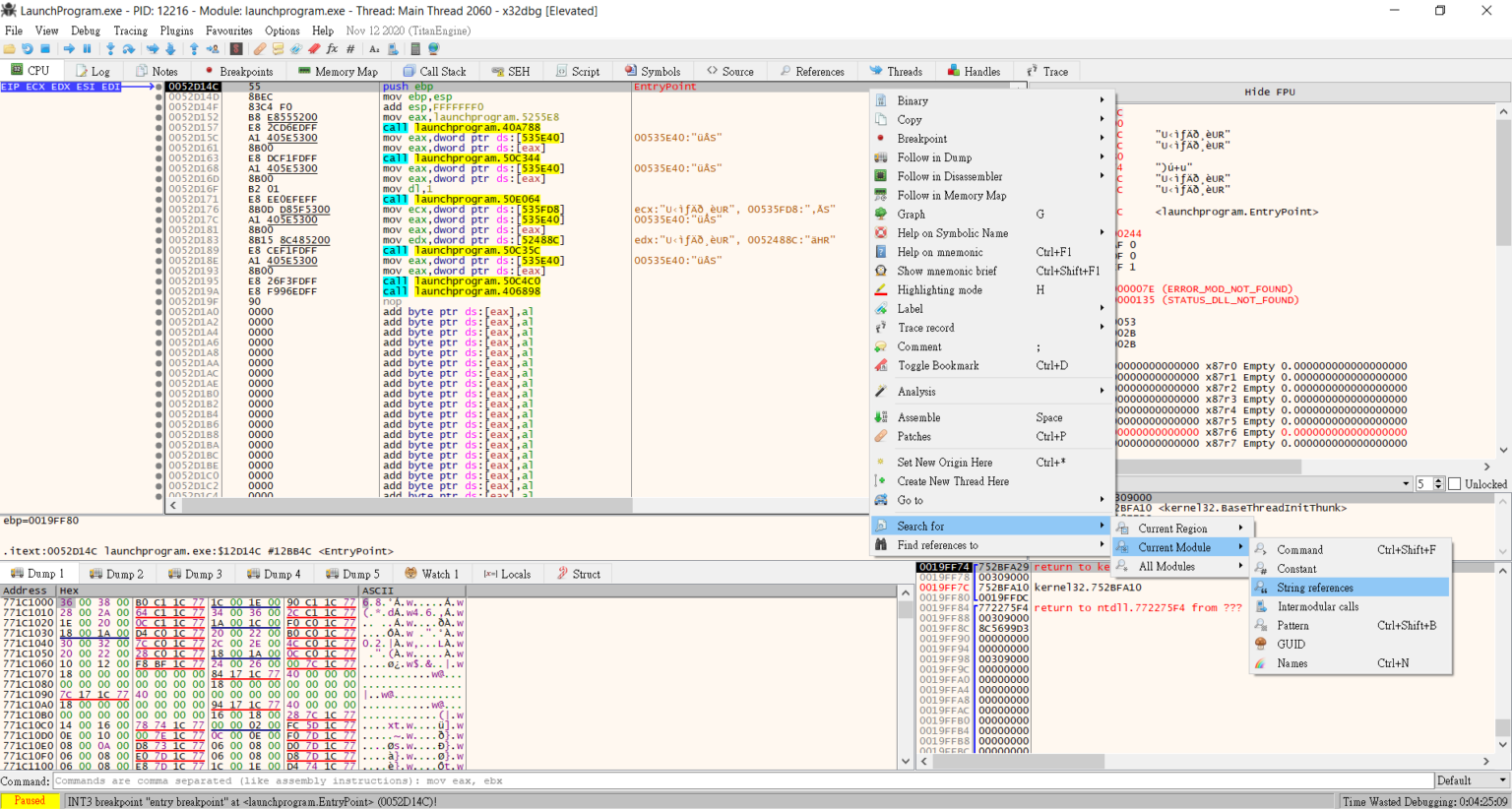Expand the All Modules submenu arrow
This screenshot has width=1512, height=809.
click(x=1240, y=566)
